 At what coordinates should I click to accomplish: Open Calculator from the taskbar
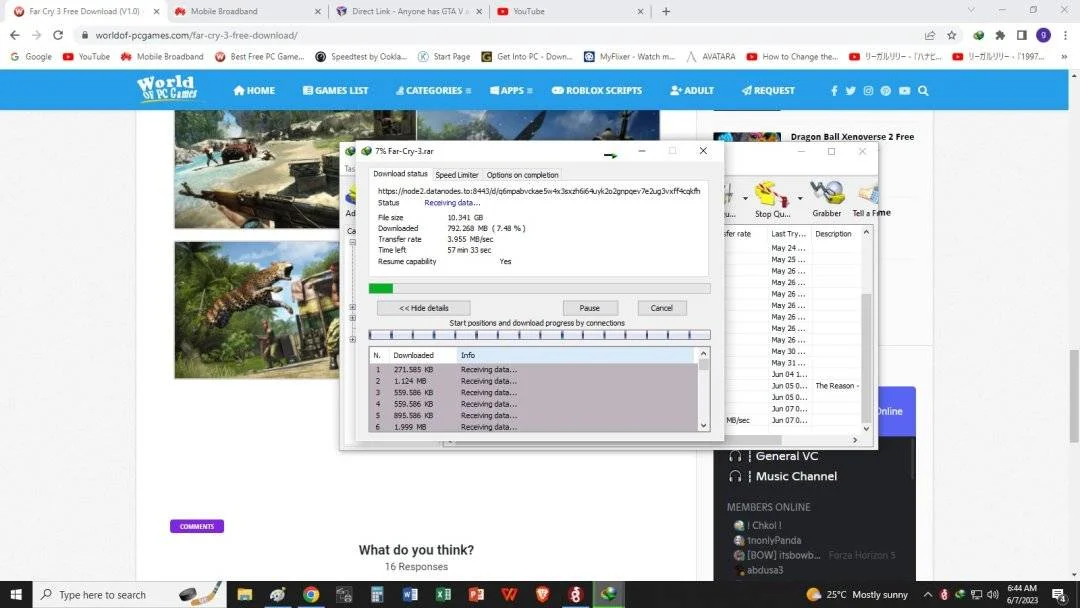377,594
